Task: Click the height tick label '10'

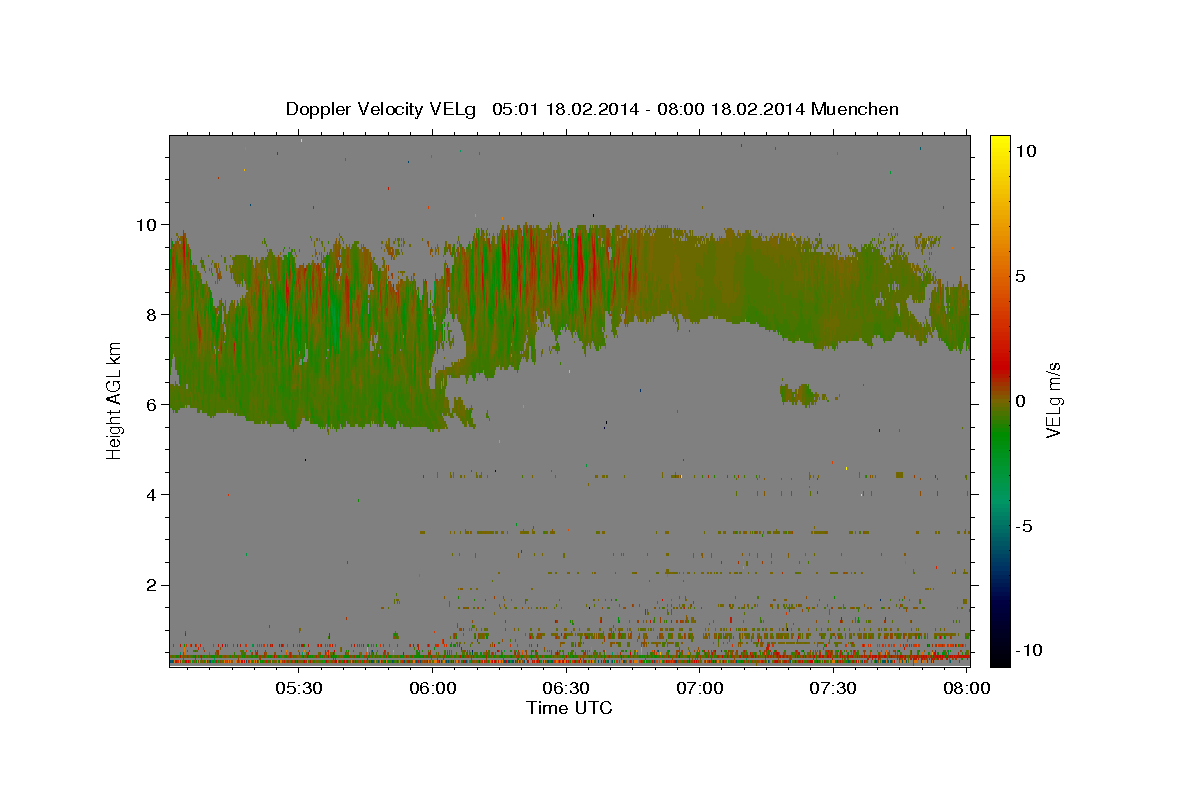Action: [148, 224]
